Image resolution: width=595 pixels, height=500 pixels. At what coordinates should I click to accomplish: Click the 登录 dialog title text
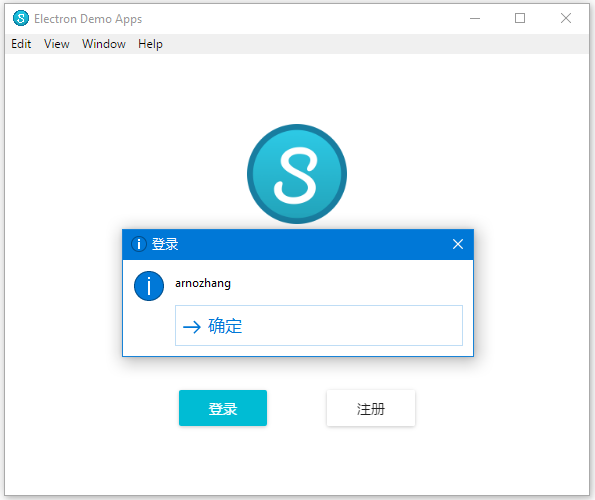165,244
